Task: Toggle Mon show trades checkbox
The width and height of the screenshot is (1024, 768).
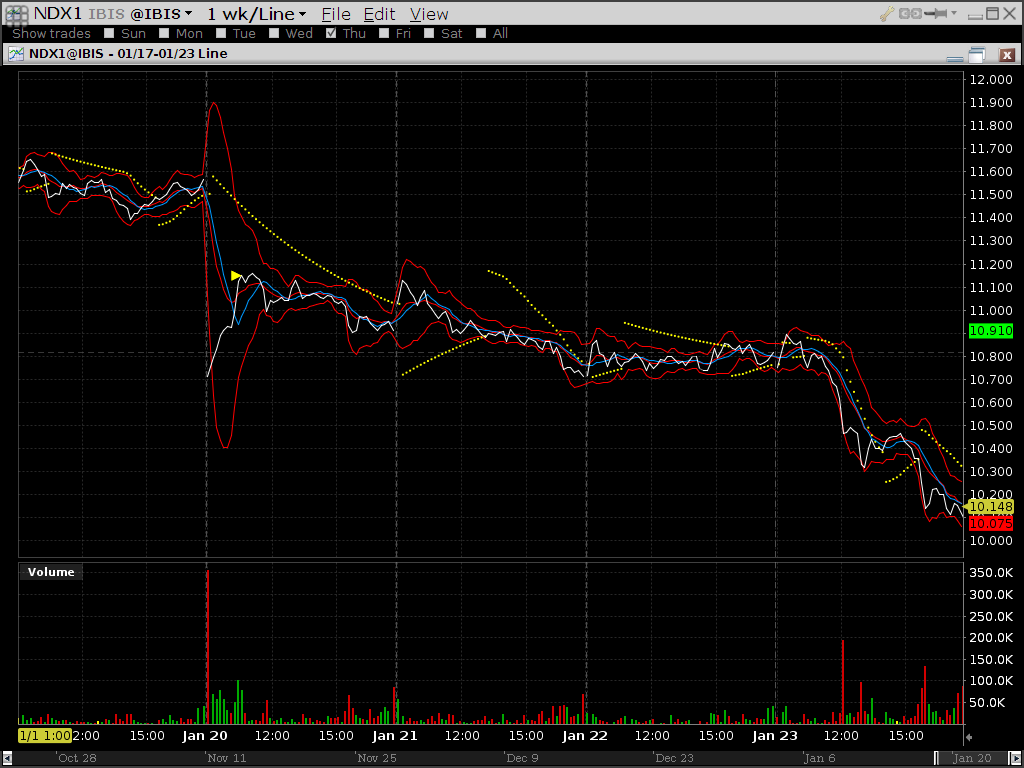Action: [x=164, y=33]
